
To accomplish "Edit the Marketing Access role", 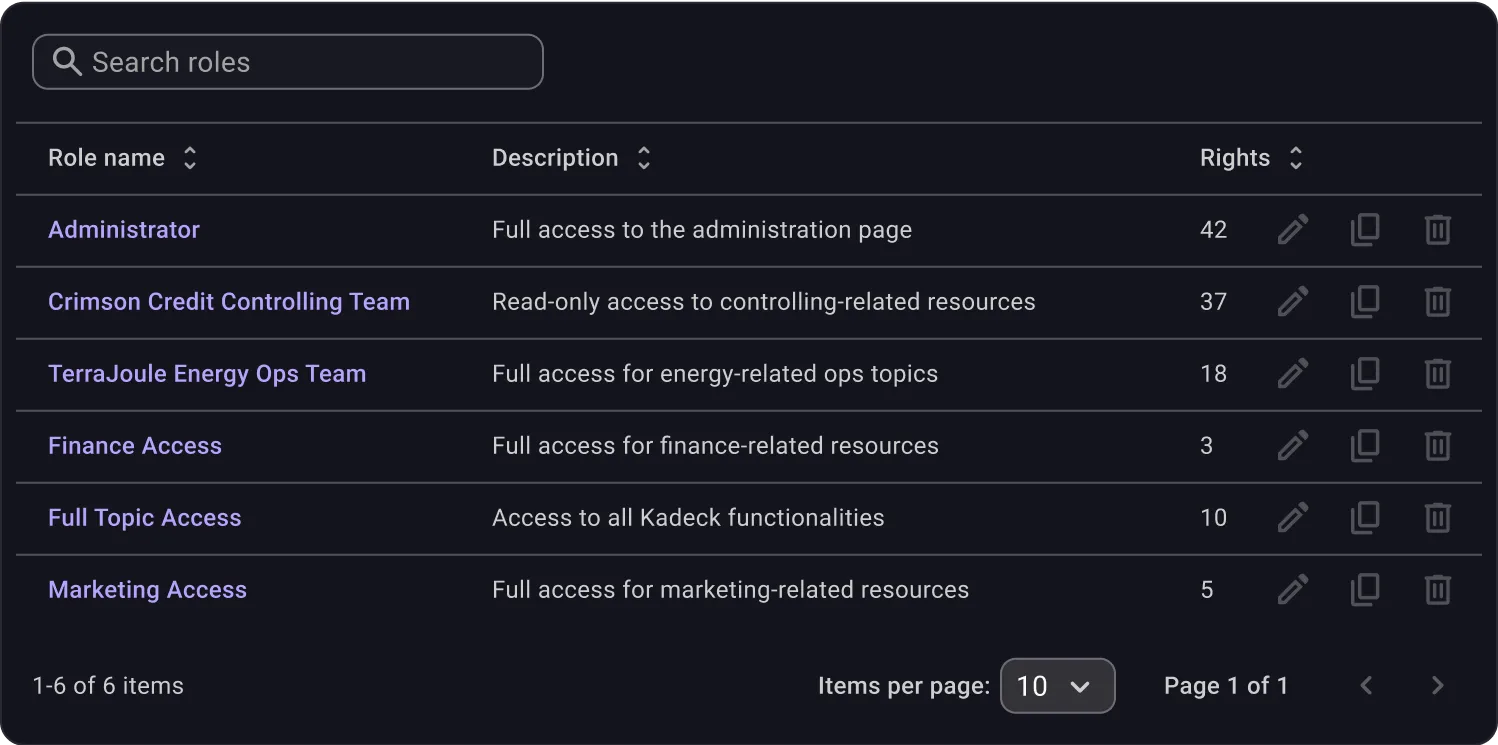I will coord(1293,590).
